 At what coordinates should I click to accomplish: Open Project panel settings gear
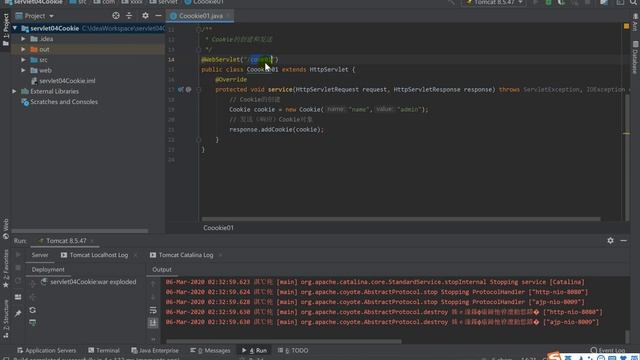point(145,16)
